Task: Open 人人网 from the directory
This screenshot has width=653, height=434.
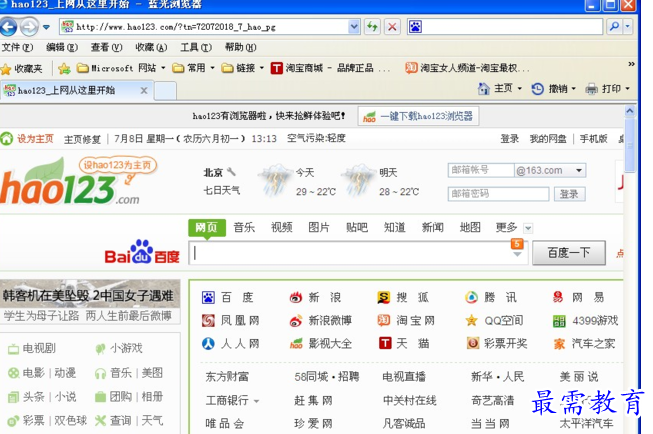Action: coord(231,344)
